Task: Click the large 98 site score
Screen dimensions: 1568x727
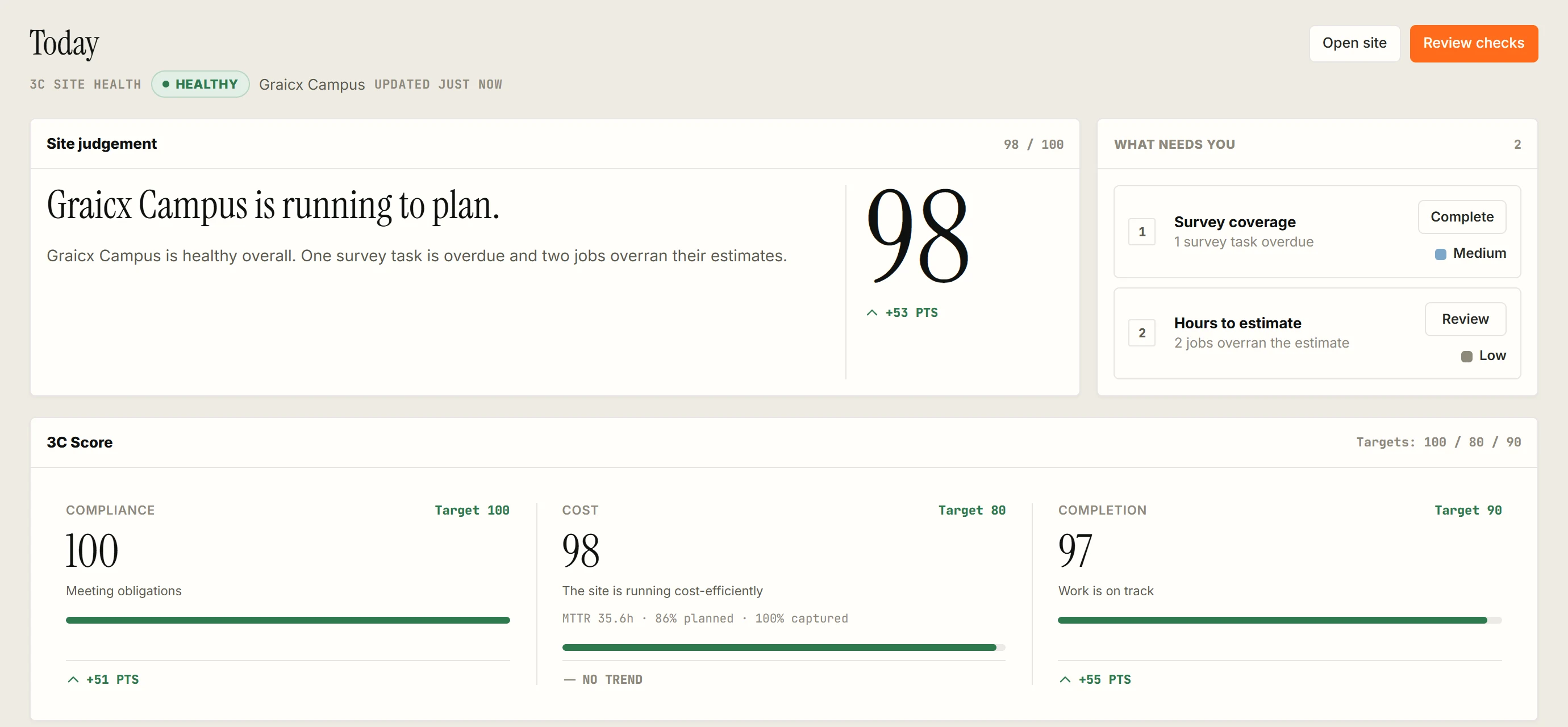Action: (x=918, y=236)
